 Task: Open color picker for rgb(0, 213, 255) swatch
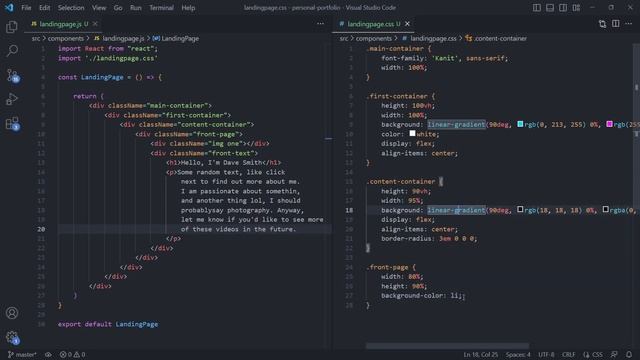[x=520, y=124]
